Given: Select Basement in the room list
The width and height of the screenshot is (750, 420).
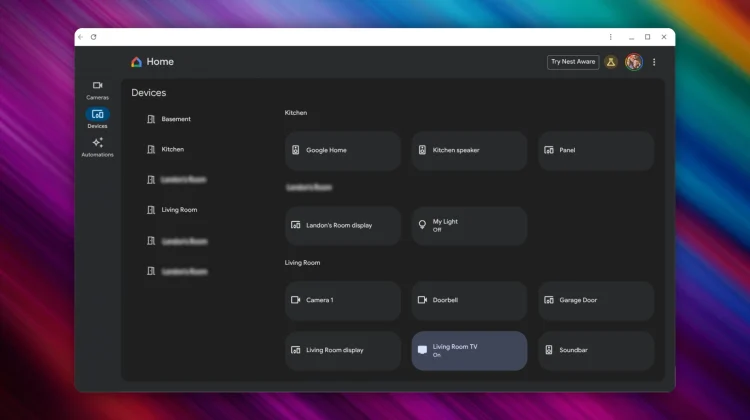Looking at the screenshot, I should pyautogui.click(x=175, y=119).
